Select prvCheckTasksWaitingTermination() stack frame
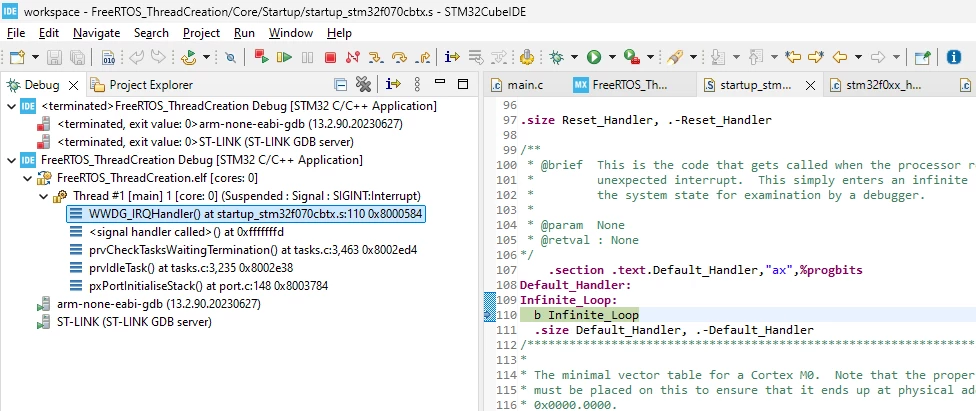Screen dimensions: 976x411 pos(243,250)
